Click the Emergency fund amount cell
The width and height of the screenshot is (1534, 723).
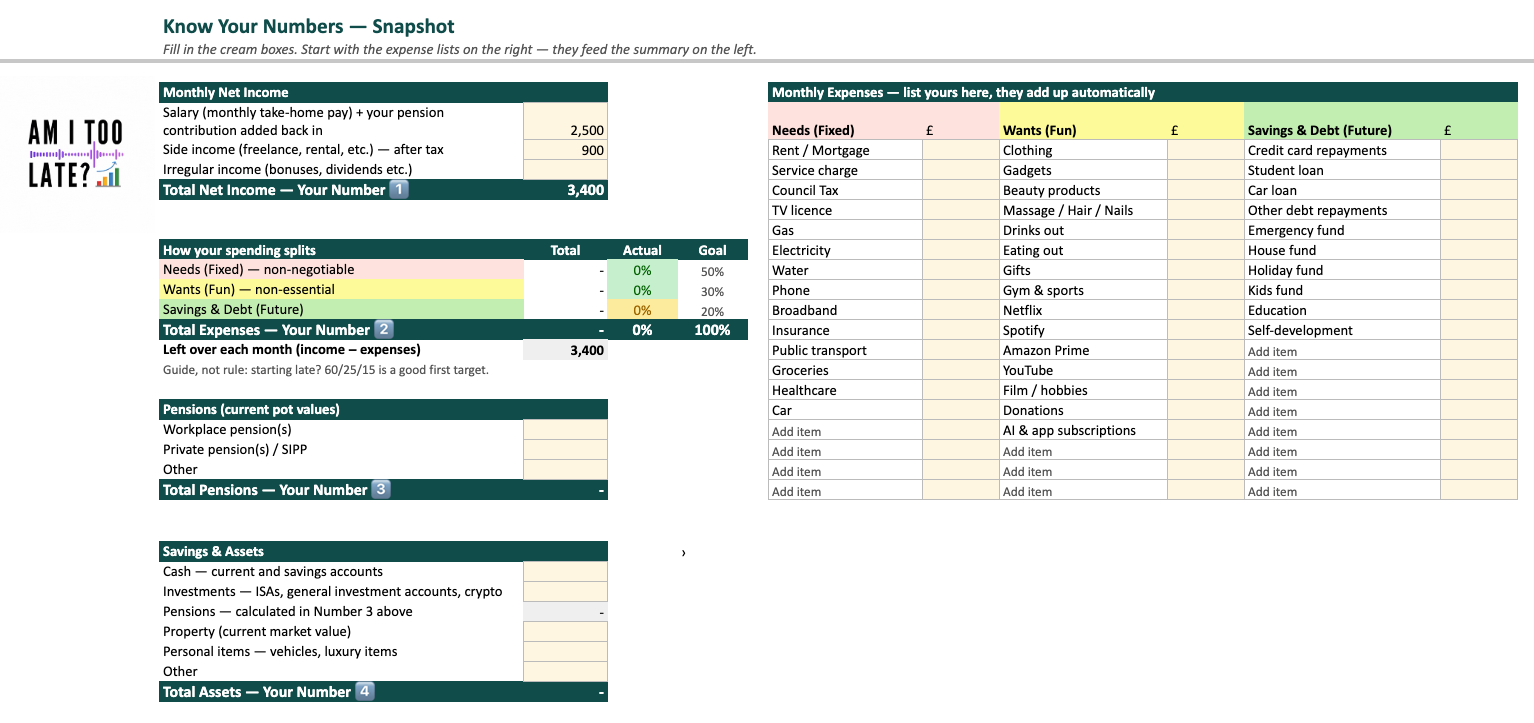(1479, 230)
